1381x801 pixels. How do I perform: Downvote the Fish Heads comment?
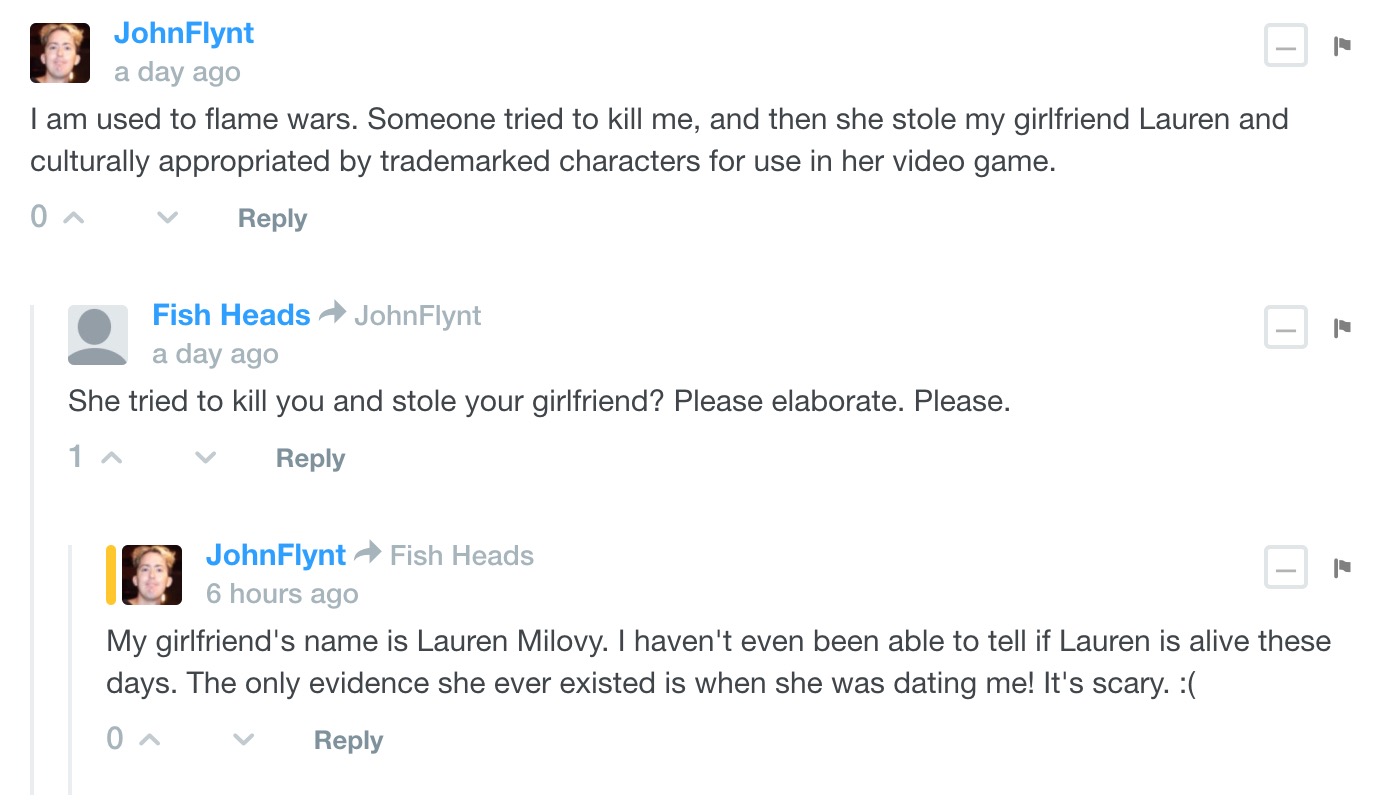point(206,457)
